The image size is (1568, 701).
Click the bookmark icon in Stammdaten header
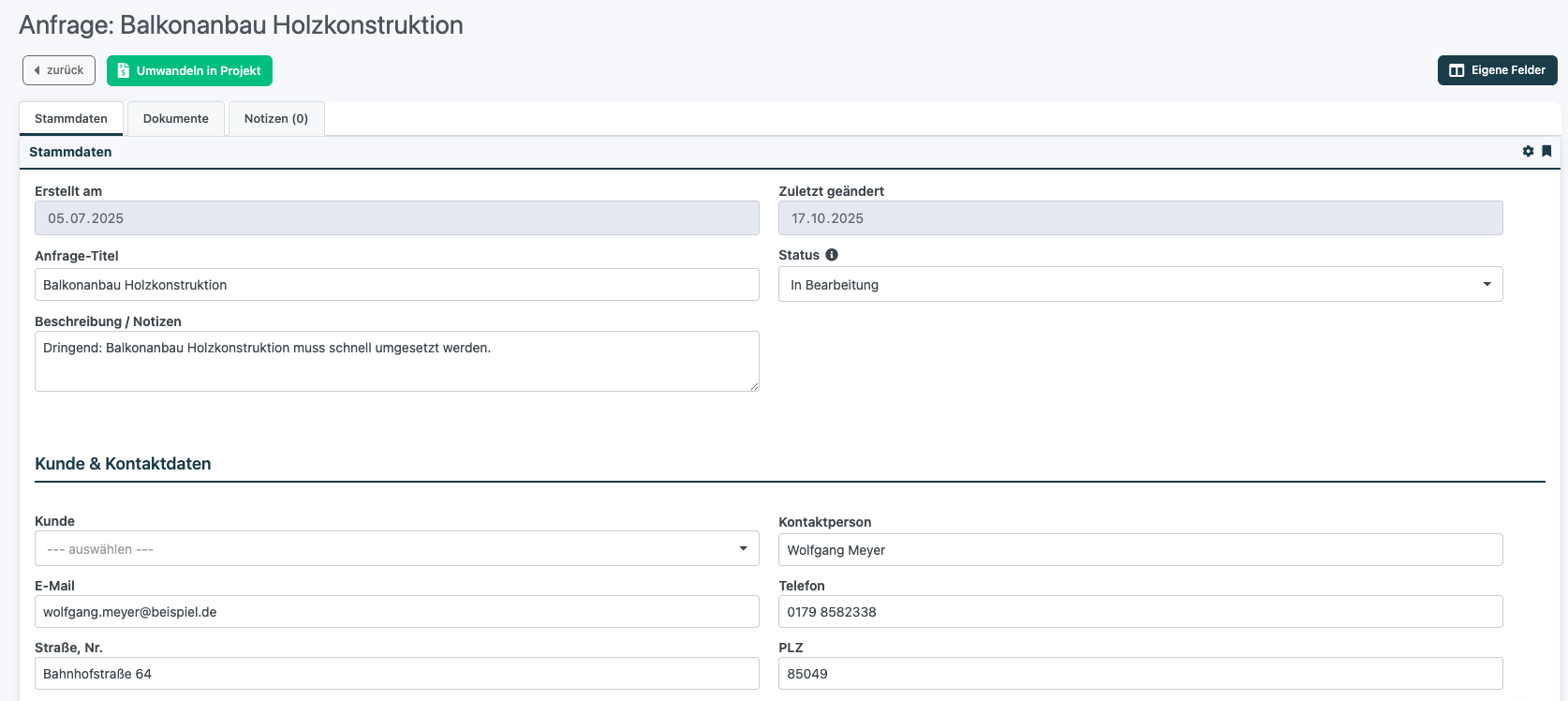tap(1546, 151)
